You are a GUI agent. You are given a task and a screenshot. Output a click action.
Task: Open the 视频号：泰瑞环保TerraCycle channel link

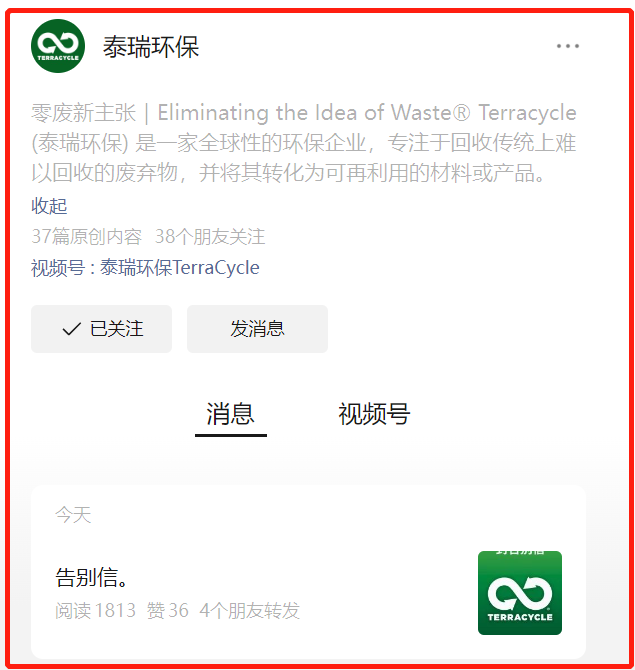click(145, 268)
